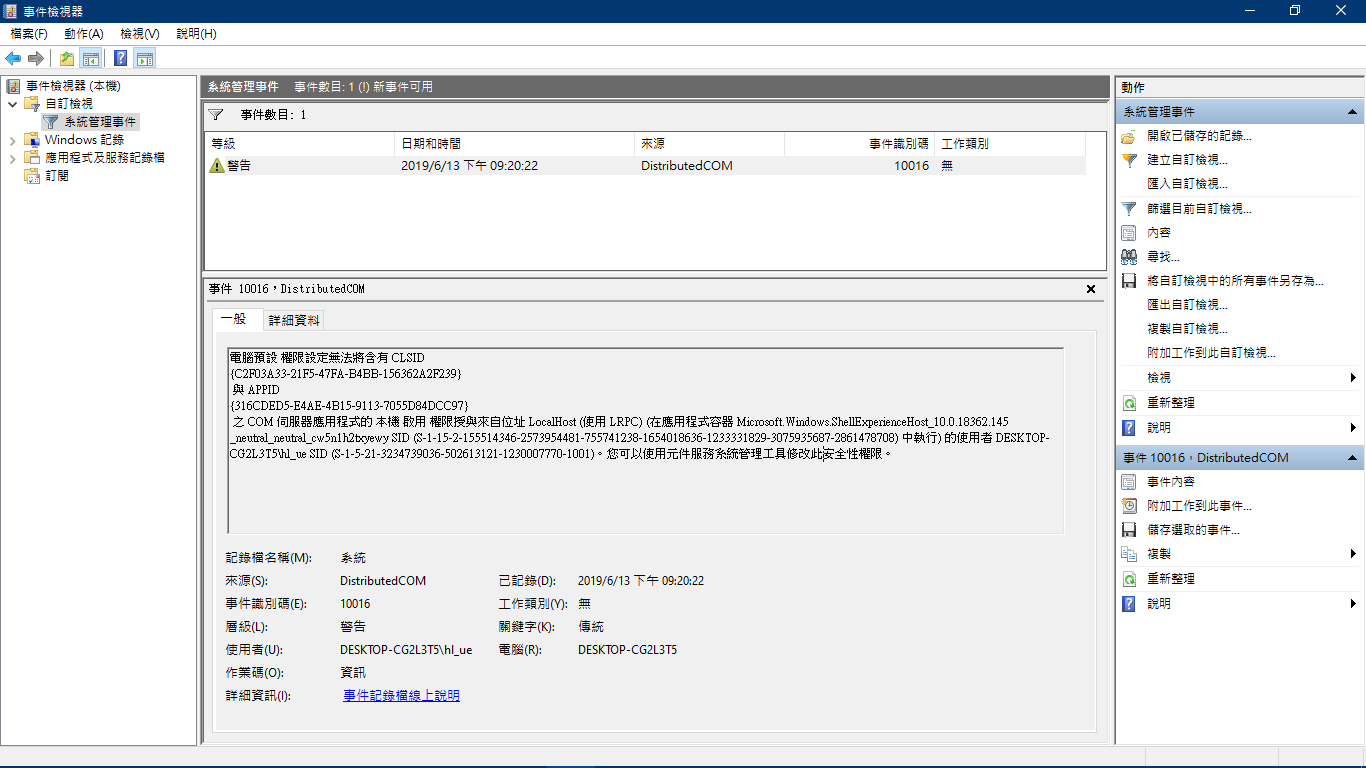Open the 檢視 submenu in the actions pane
Image resolution: width=1366 pixels, height=768 pixels.
click(1353, 378)
